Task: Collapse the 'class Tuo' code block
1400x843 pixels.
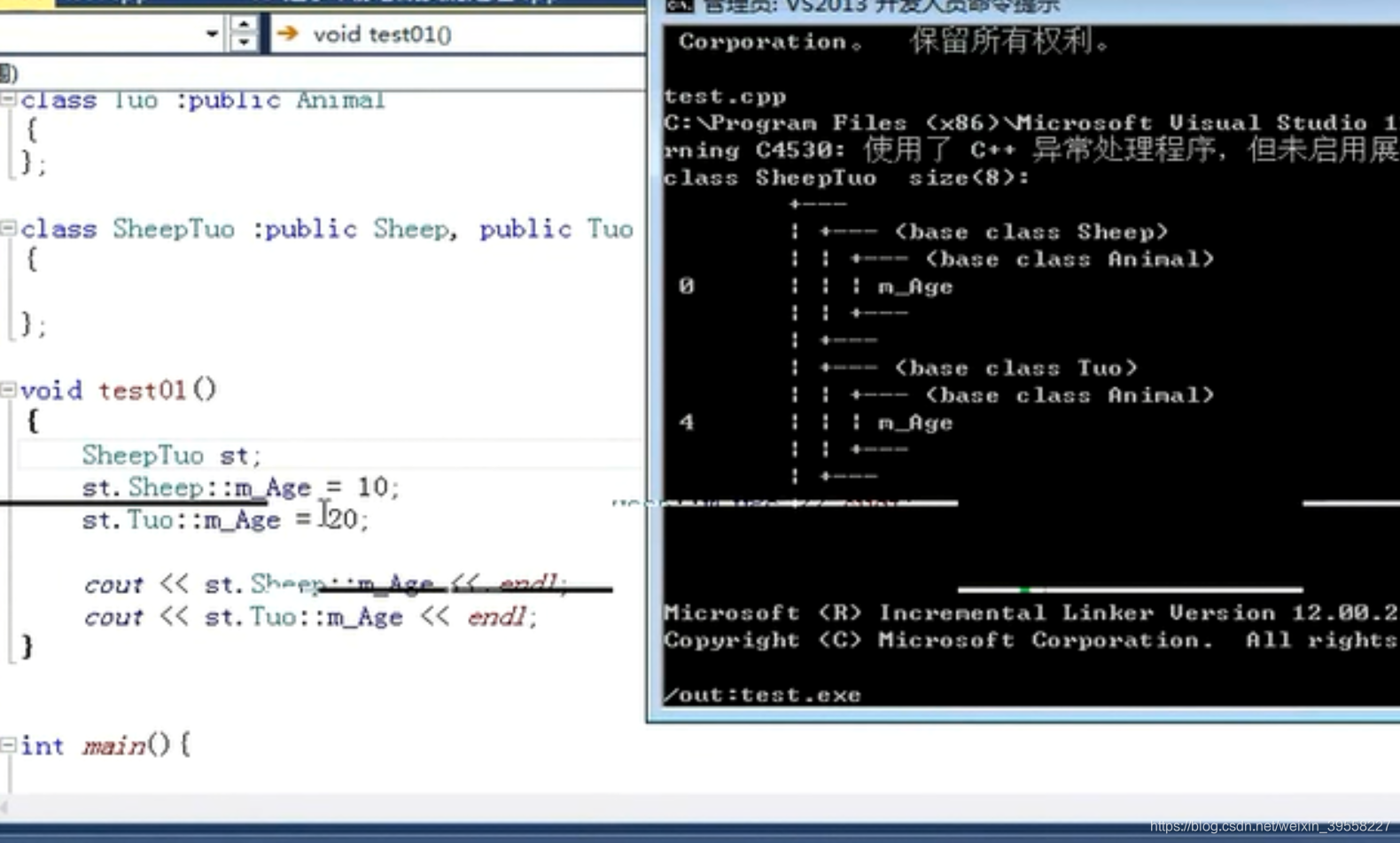Action: pyautogui.click(x=8, y=99)
